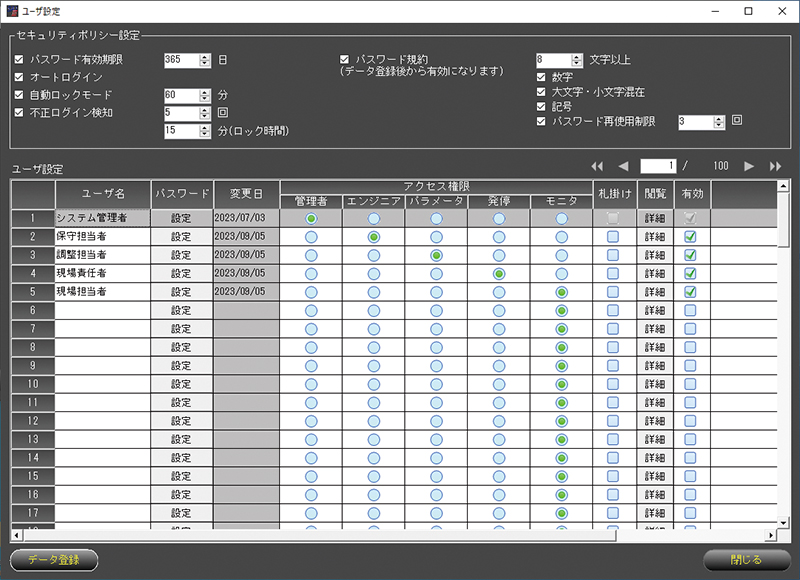Toggle 不正ログイン検知 checkbox

(19, 113)
